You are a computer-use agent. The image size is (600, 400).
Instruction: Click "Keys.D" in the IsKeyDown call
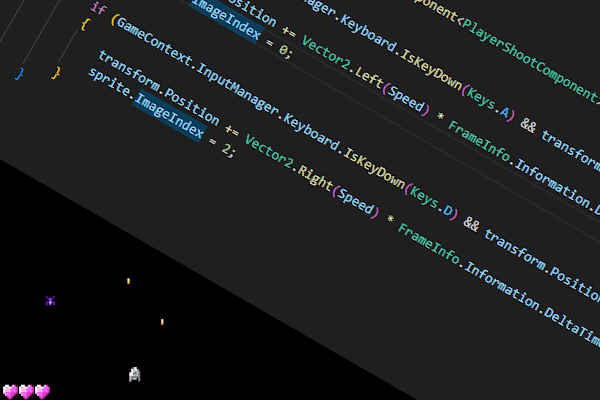click(x=433, y=201)
